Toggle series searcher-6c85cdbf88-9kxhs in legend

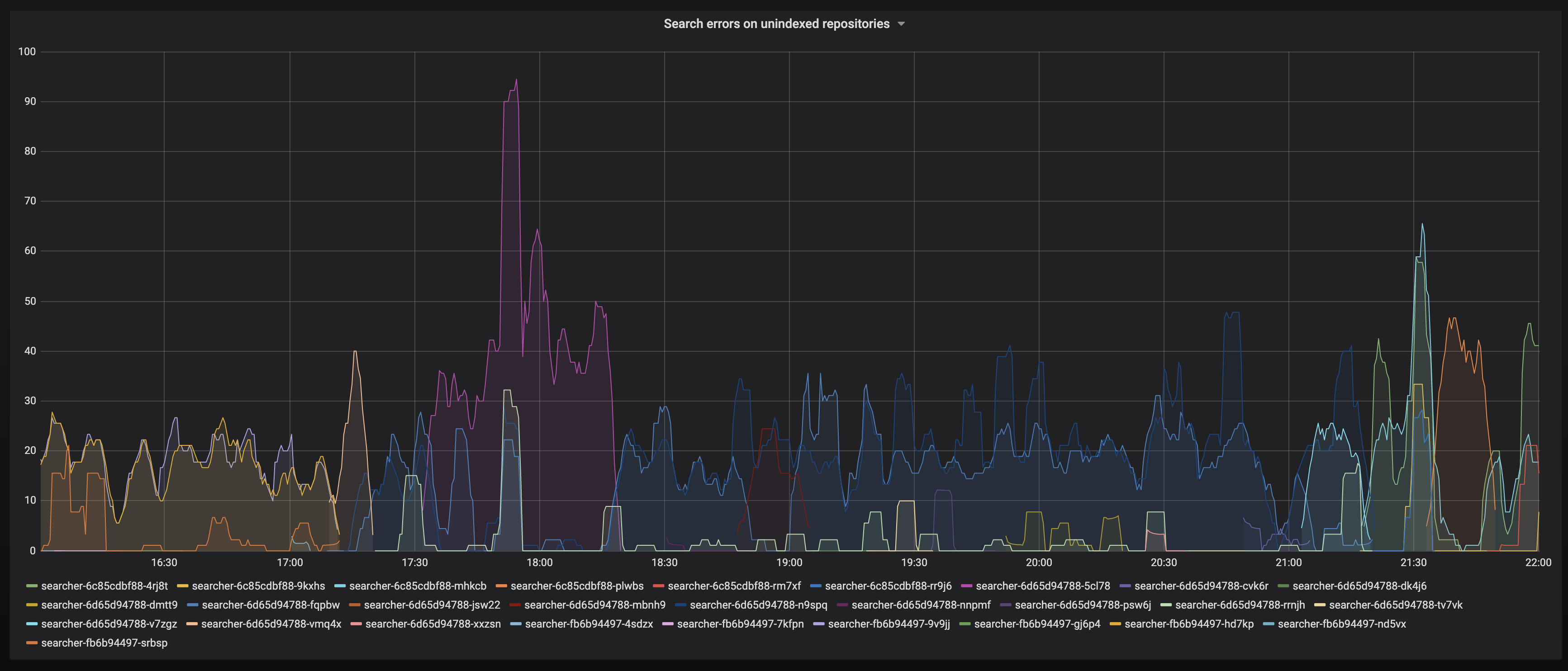point(258,586)
